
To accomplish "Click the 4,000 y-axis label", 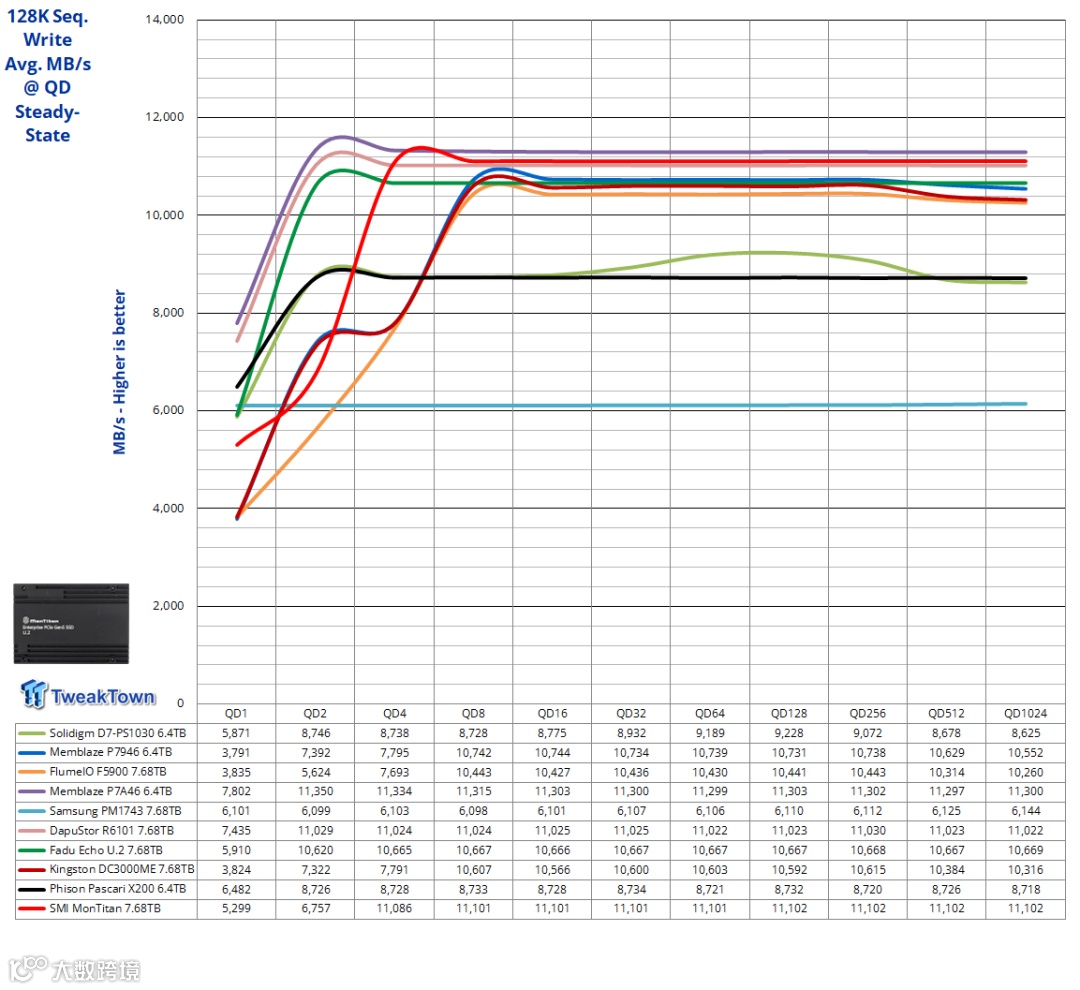I will [x=168, y=508].
